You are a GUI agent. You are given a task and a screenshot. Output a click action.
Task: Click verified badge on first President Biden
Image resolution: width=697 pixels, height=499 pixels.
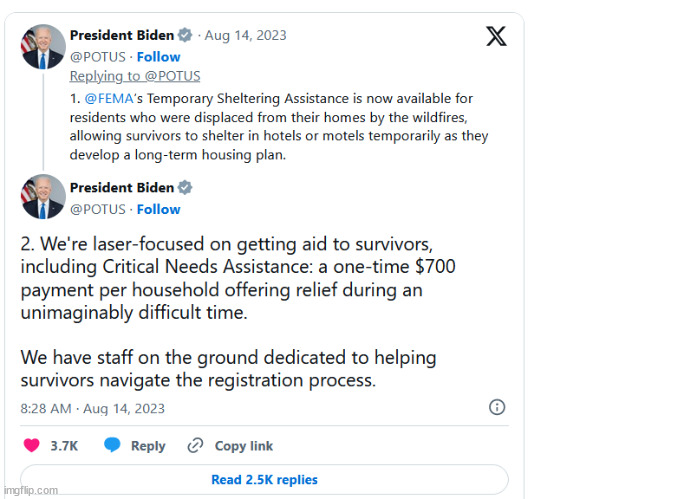pyautogui.click(x=185, y=35)
